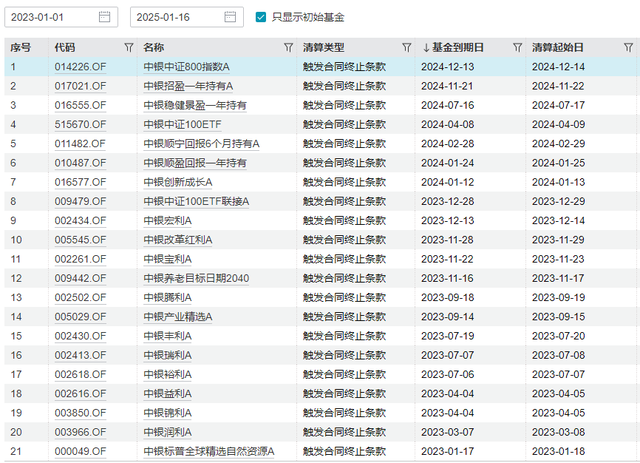The width and height of the screenshot is (640, 463).
Task: Sort by 清算起始日 column header
Action: click(x=558, y=48)
